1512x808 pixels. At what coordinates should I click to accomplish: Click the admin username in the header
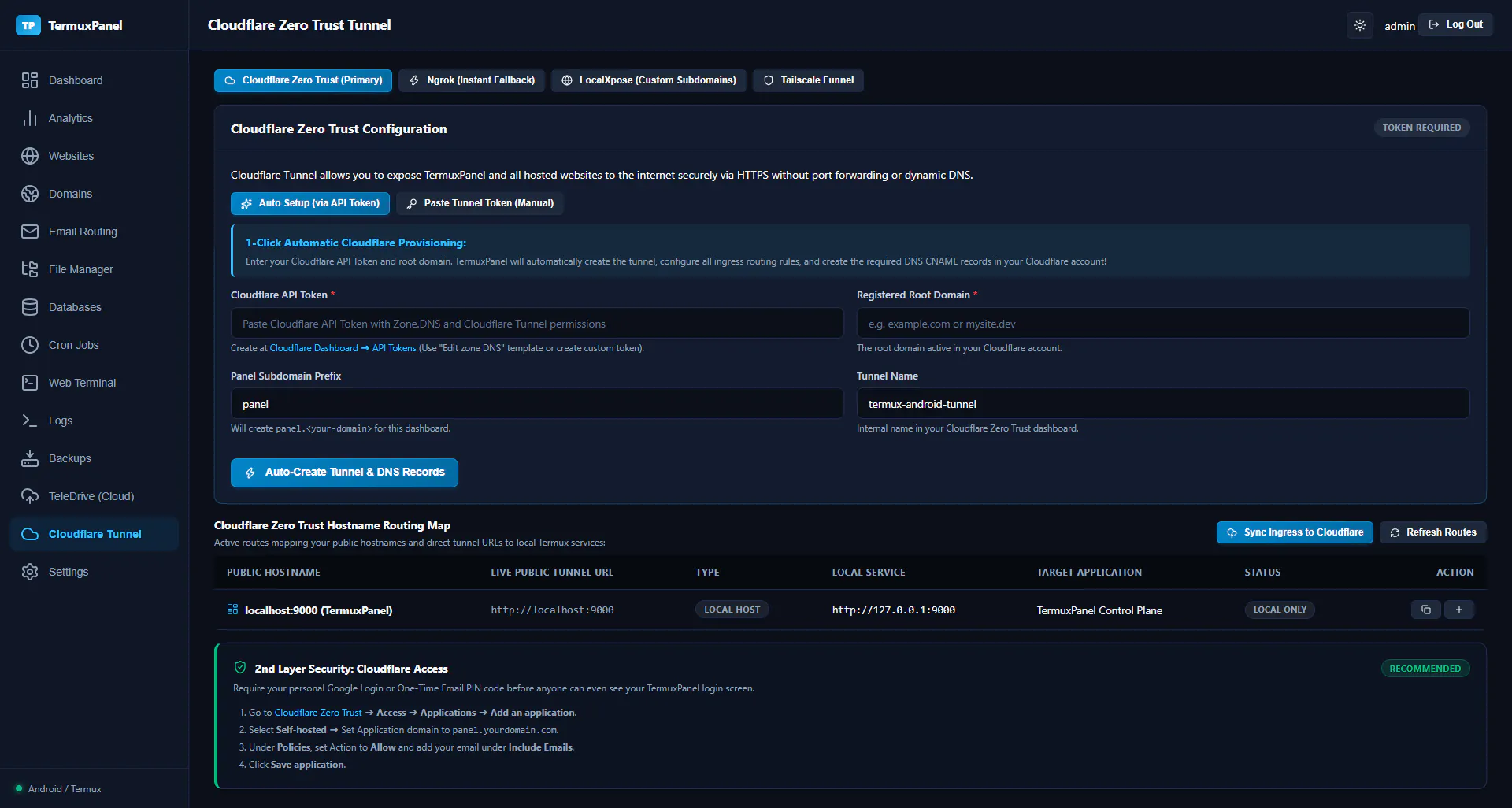(x=1399, y=26)
